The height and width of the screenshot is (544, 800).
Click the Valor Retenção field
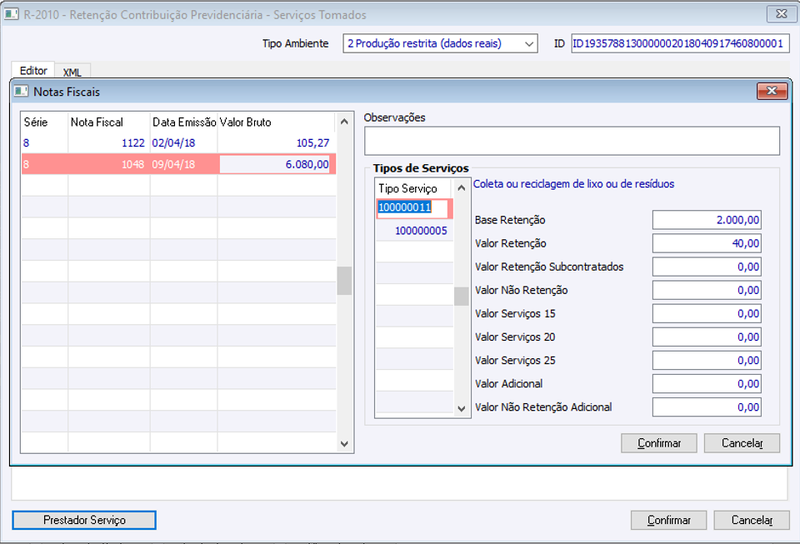[707, 243]
